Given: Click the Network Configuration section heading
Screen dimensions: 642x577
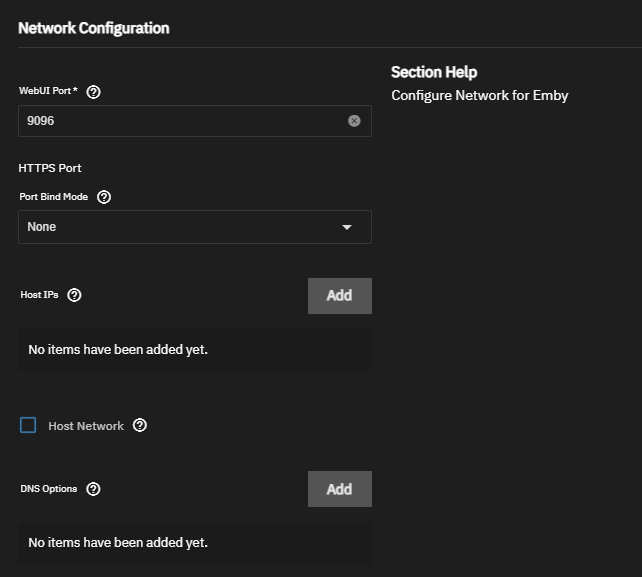Looking at the screenshot, I should click(x=94, y=28).
